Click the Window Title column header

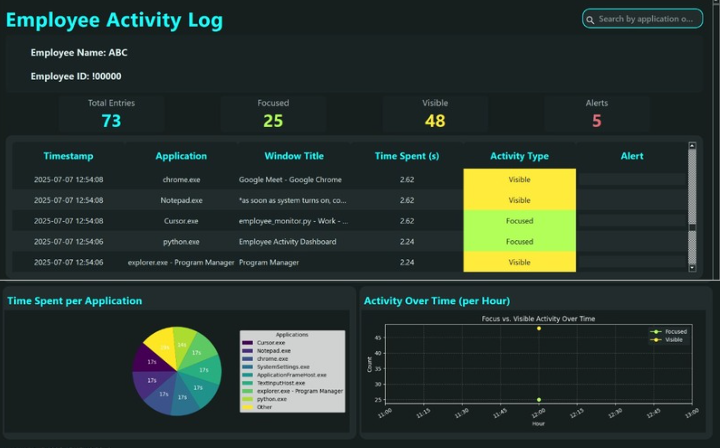[x=294, y=156]
